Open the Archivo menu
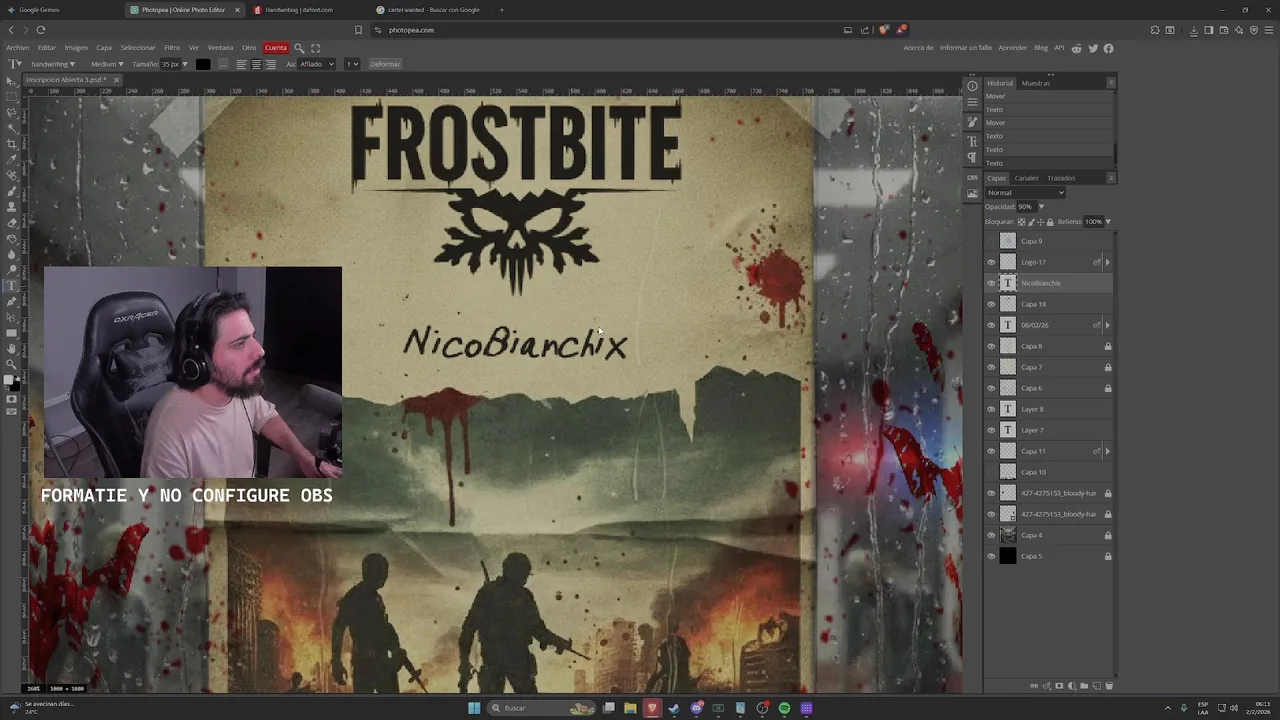Screen dimensions: 1280x720 click(17, 48)
